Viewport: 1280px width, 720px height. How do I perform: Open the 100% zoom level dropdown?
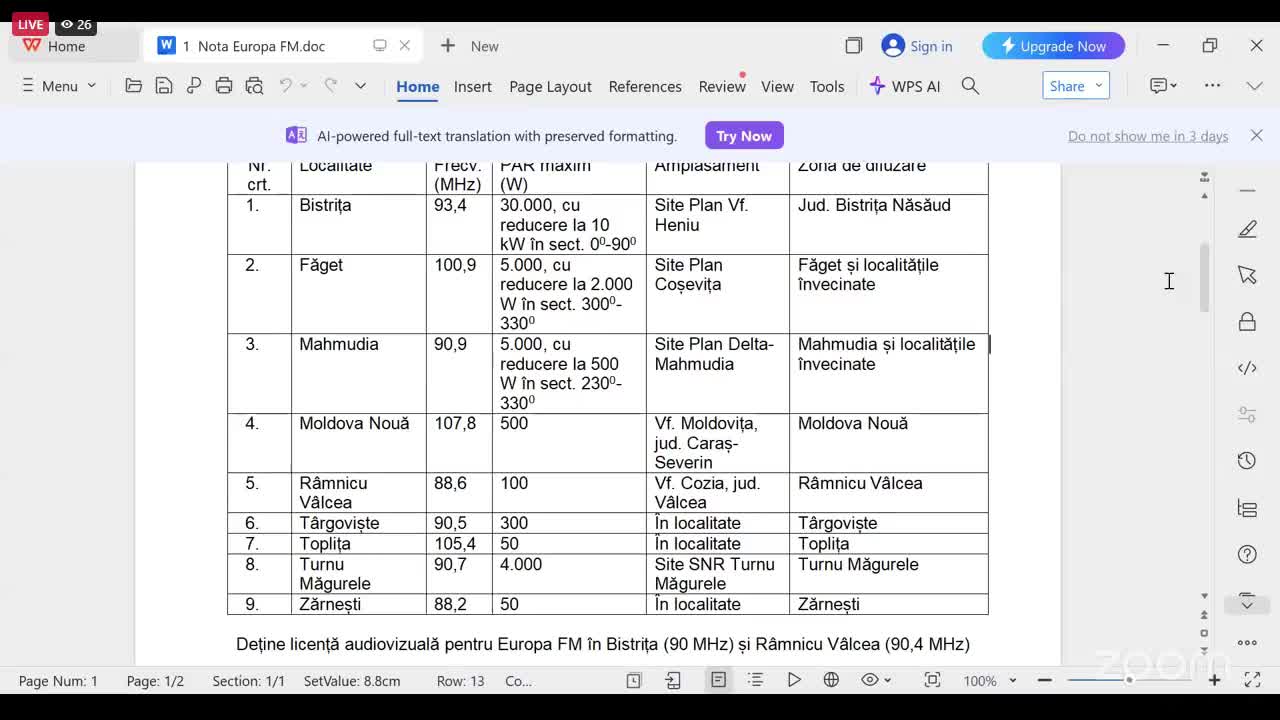tap(990, 680)
